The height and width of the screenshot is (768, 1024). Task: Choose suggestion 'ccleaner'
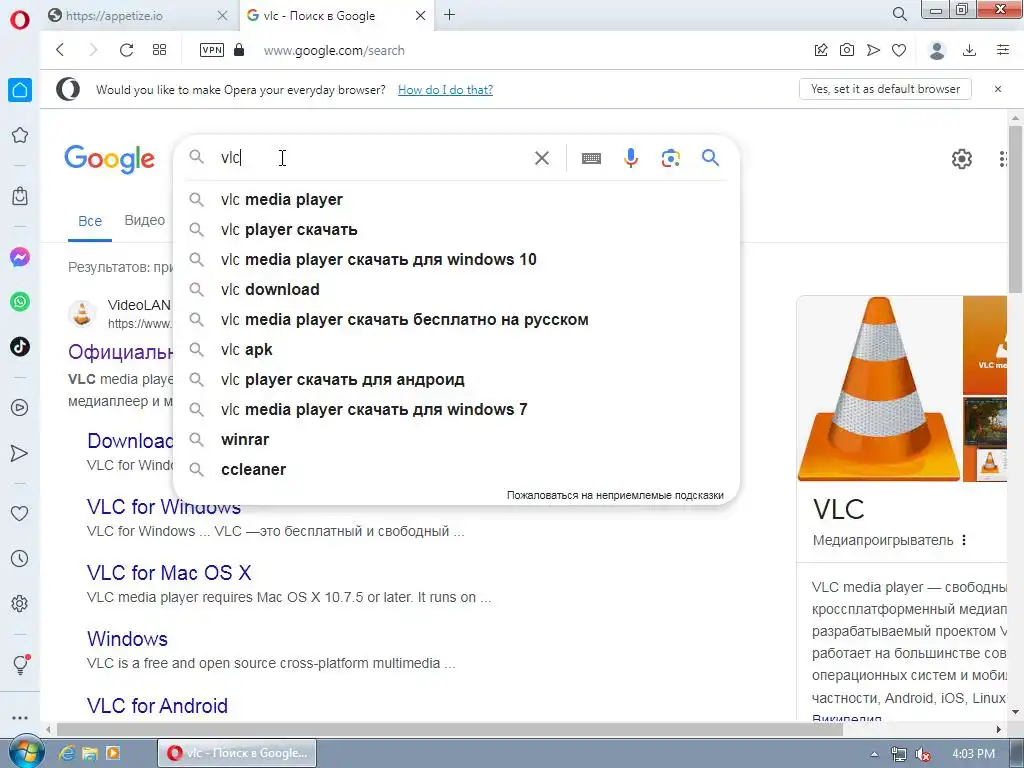coord(456,470)
